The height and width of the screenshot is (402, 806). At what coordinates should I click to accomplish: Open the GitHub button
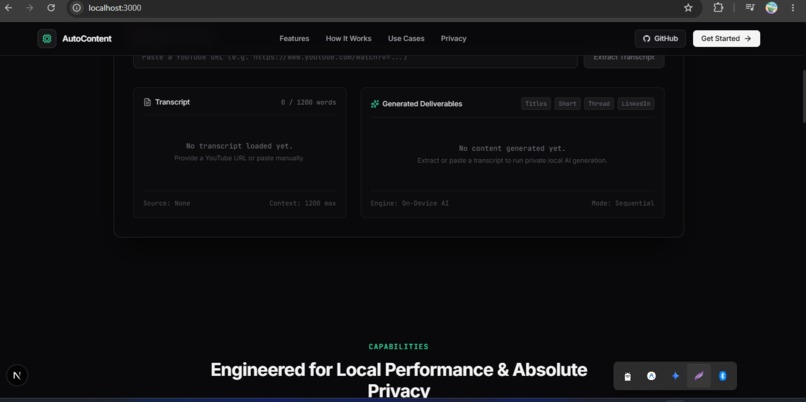coord(661,39)
